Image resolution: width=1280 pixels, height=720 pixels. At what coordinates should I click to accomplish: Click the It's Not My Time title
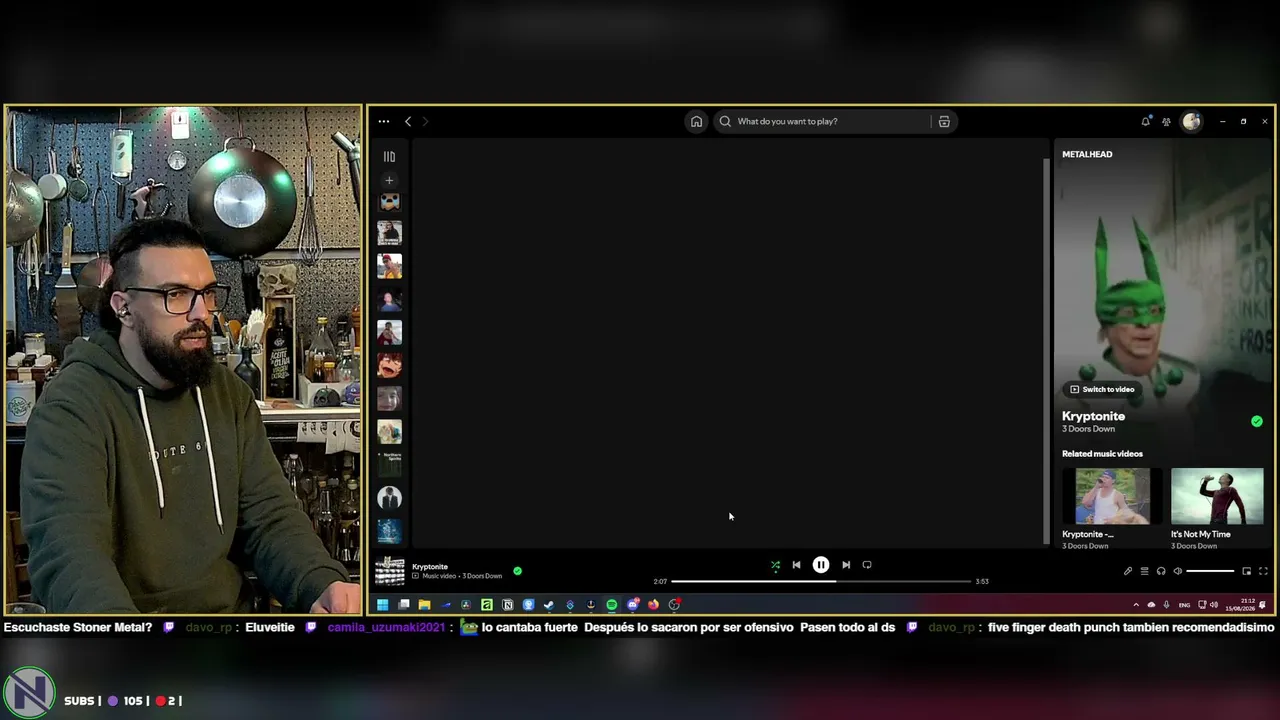pyautogui.click(x=1201, y=534)
